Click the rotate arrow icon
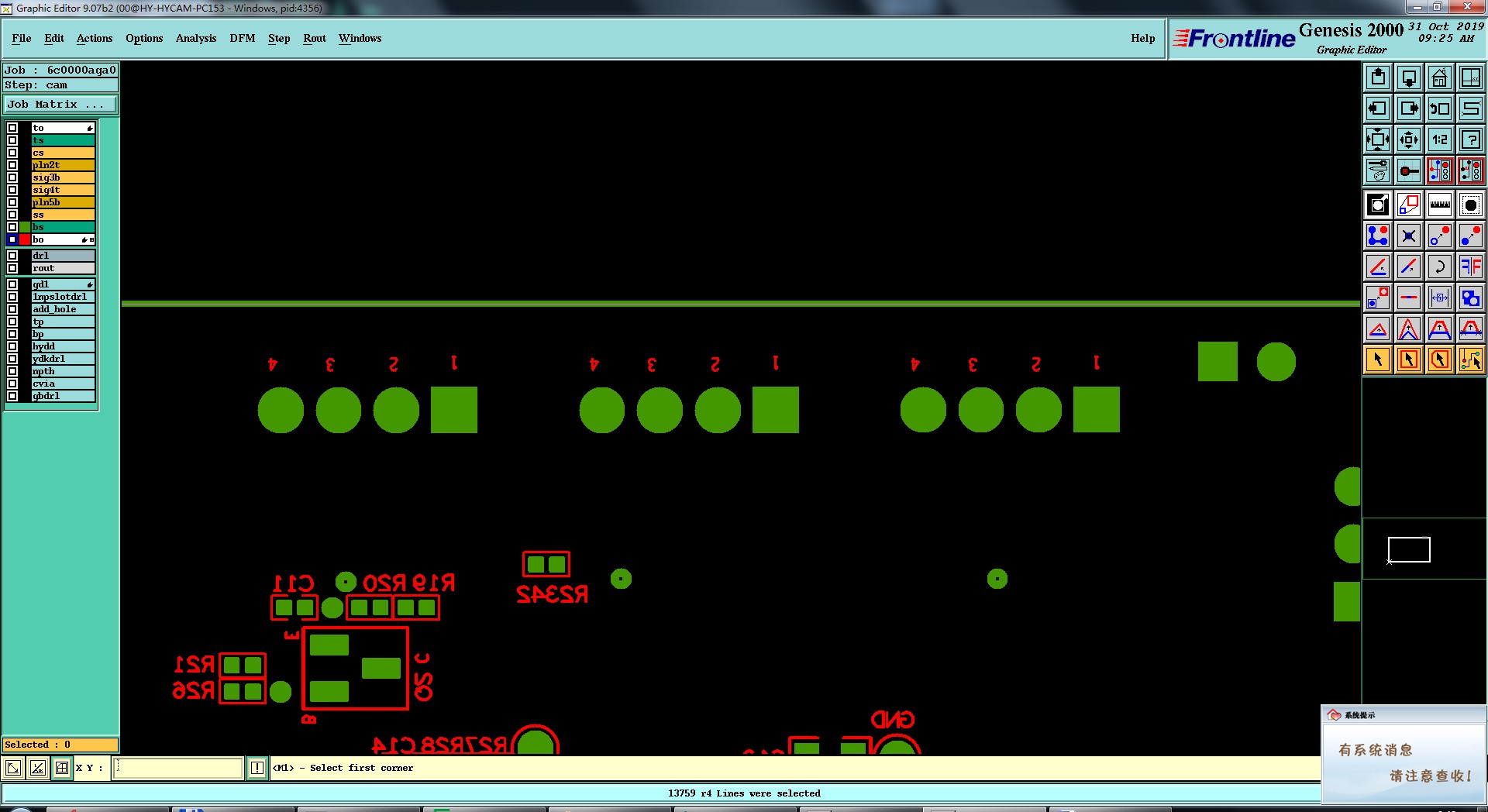Screen dimensions: 1488x812 coord(1440,267)
